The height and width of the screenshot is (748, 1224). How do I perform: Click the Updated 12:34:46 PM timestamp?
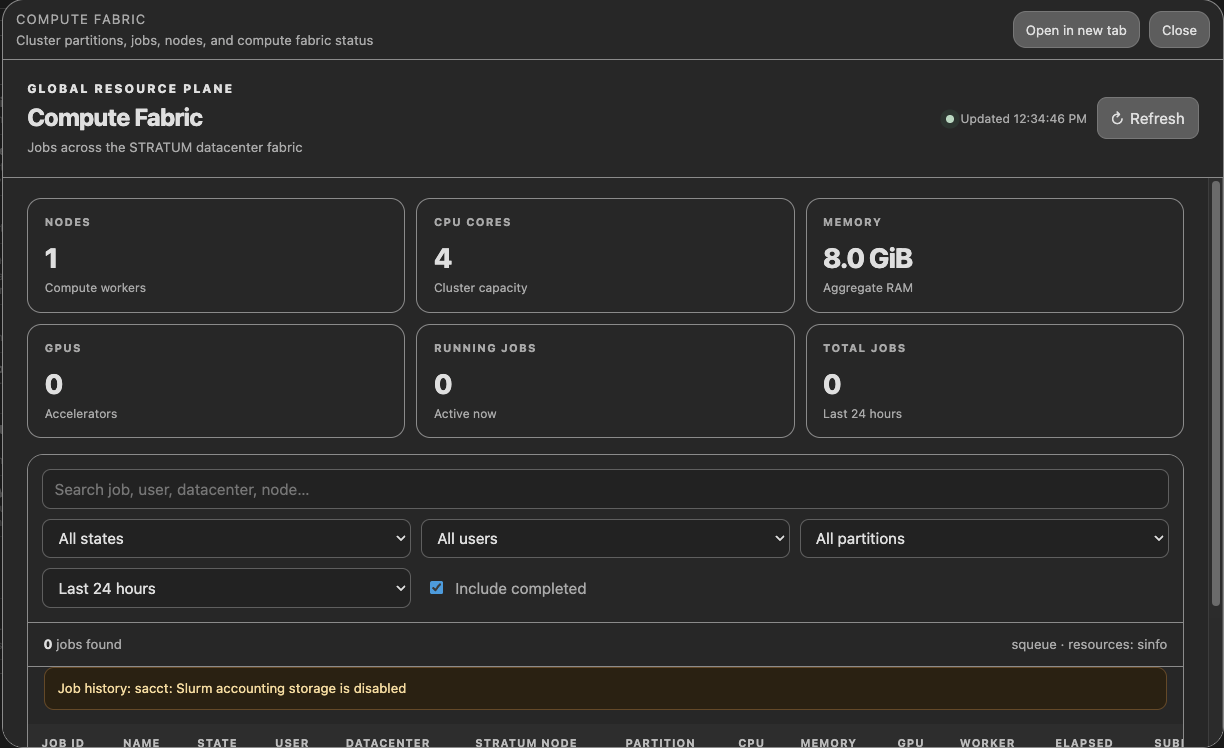point(1023,118)
